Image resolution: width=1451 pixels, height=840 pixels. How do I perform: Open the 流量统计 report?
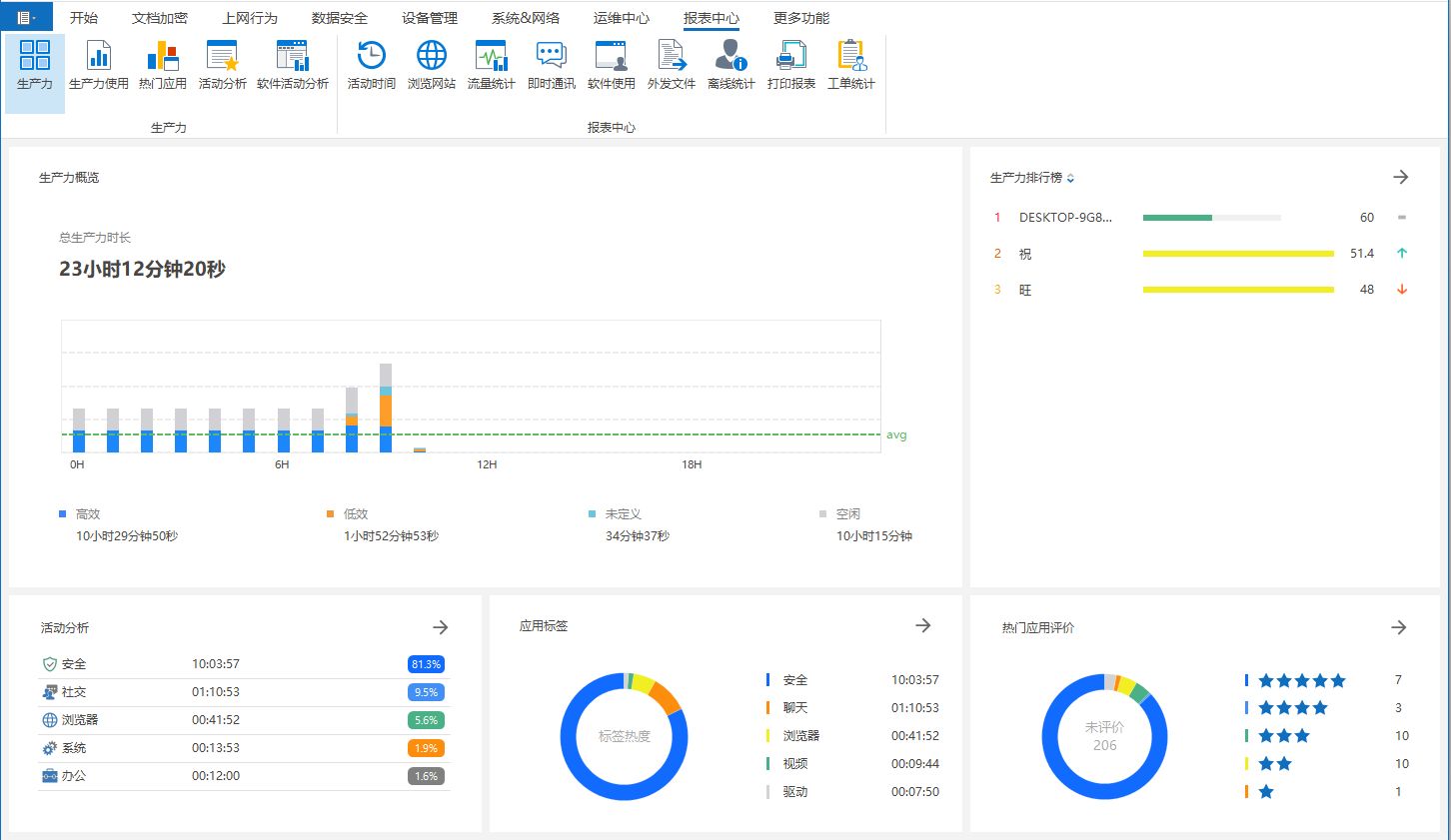tap(492, 66)
